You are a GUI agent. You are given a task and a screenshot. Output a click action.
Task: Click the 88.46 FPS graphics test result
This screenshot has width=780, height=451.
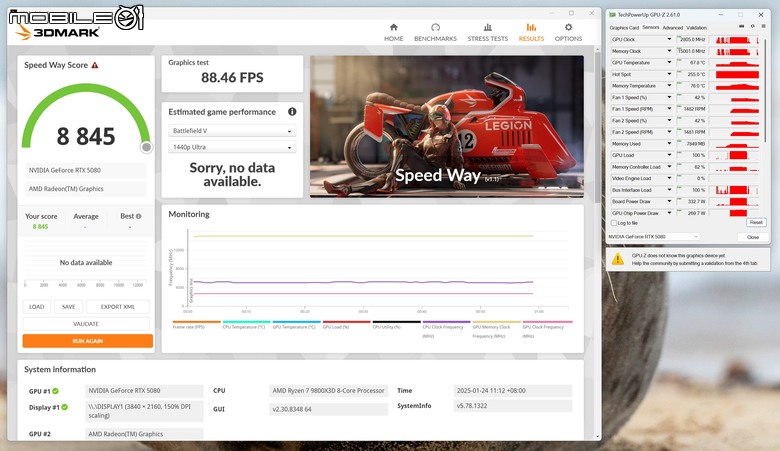click(x=232, y=78)
